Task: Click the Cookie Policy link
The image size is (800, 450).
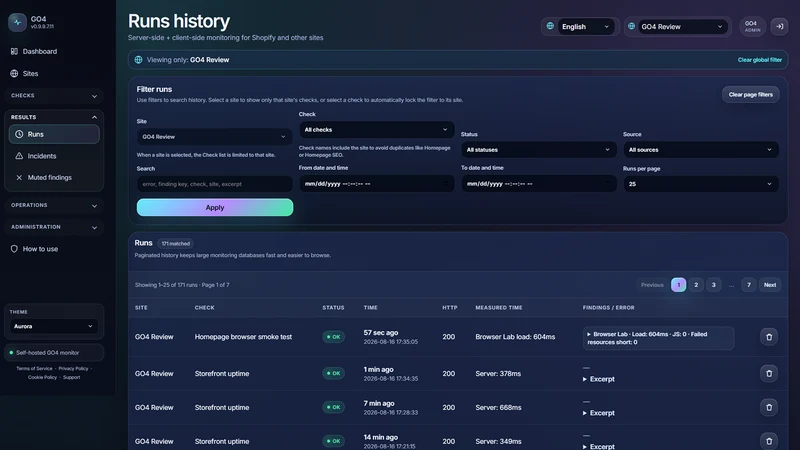Action: point(42,378)
